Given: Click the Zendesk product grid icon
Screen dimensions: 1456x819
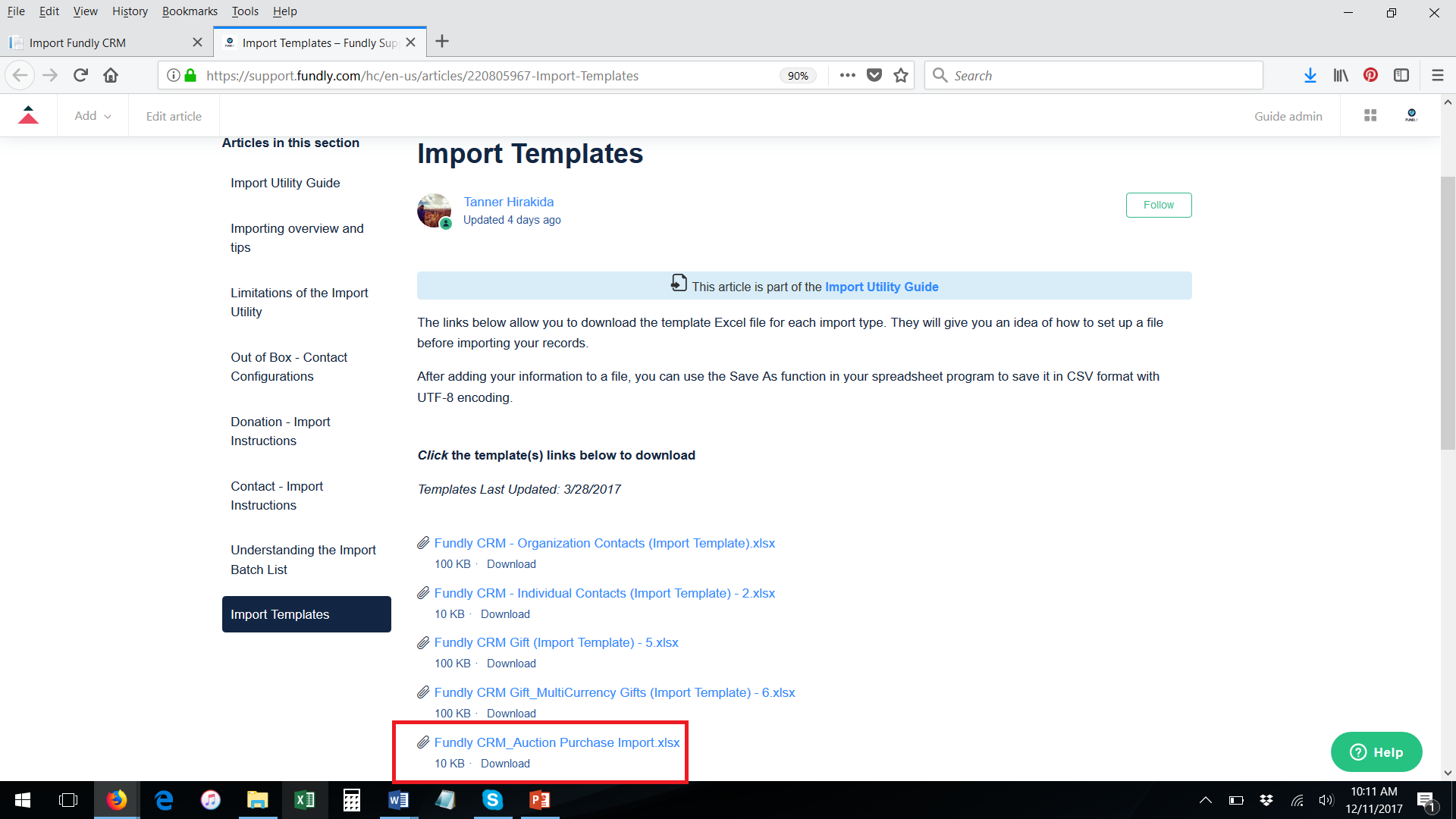Looking at the screenshot, I should click(1370, 115).
